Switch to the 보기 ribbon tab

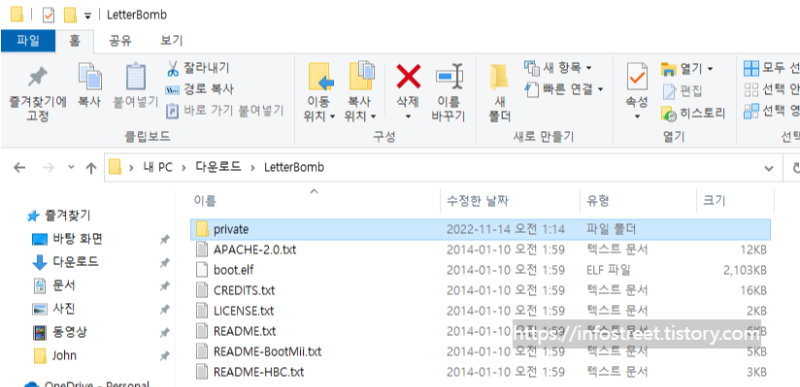[171, 40]
